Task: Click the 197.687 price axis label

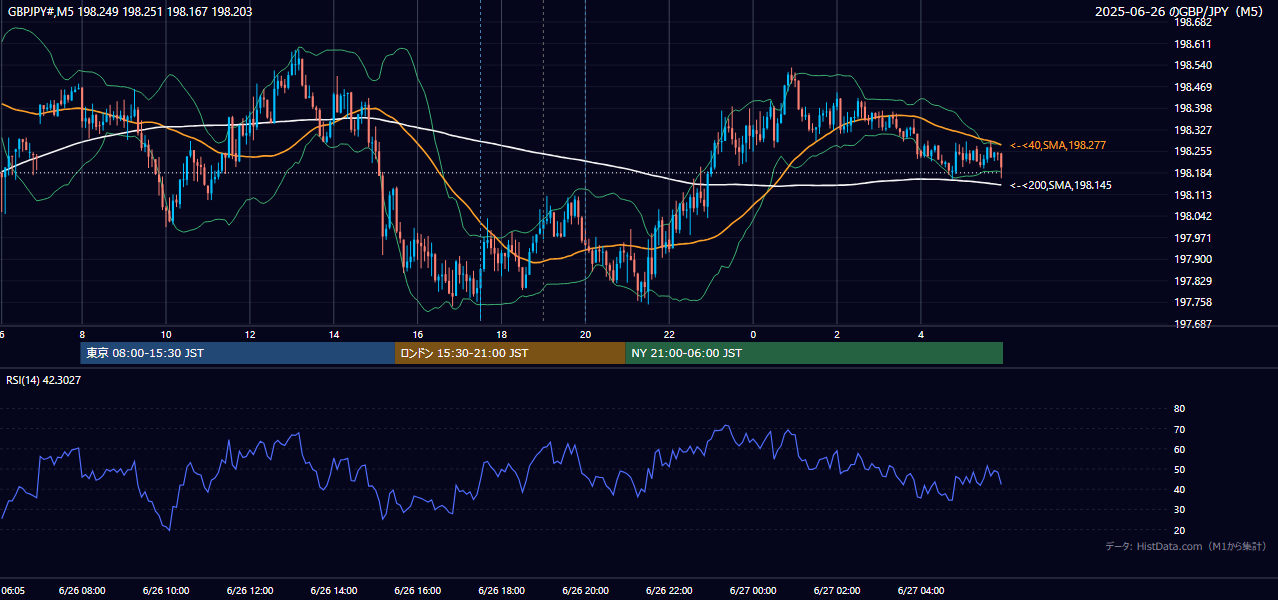Action: pos(1194,324)
